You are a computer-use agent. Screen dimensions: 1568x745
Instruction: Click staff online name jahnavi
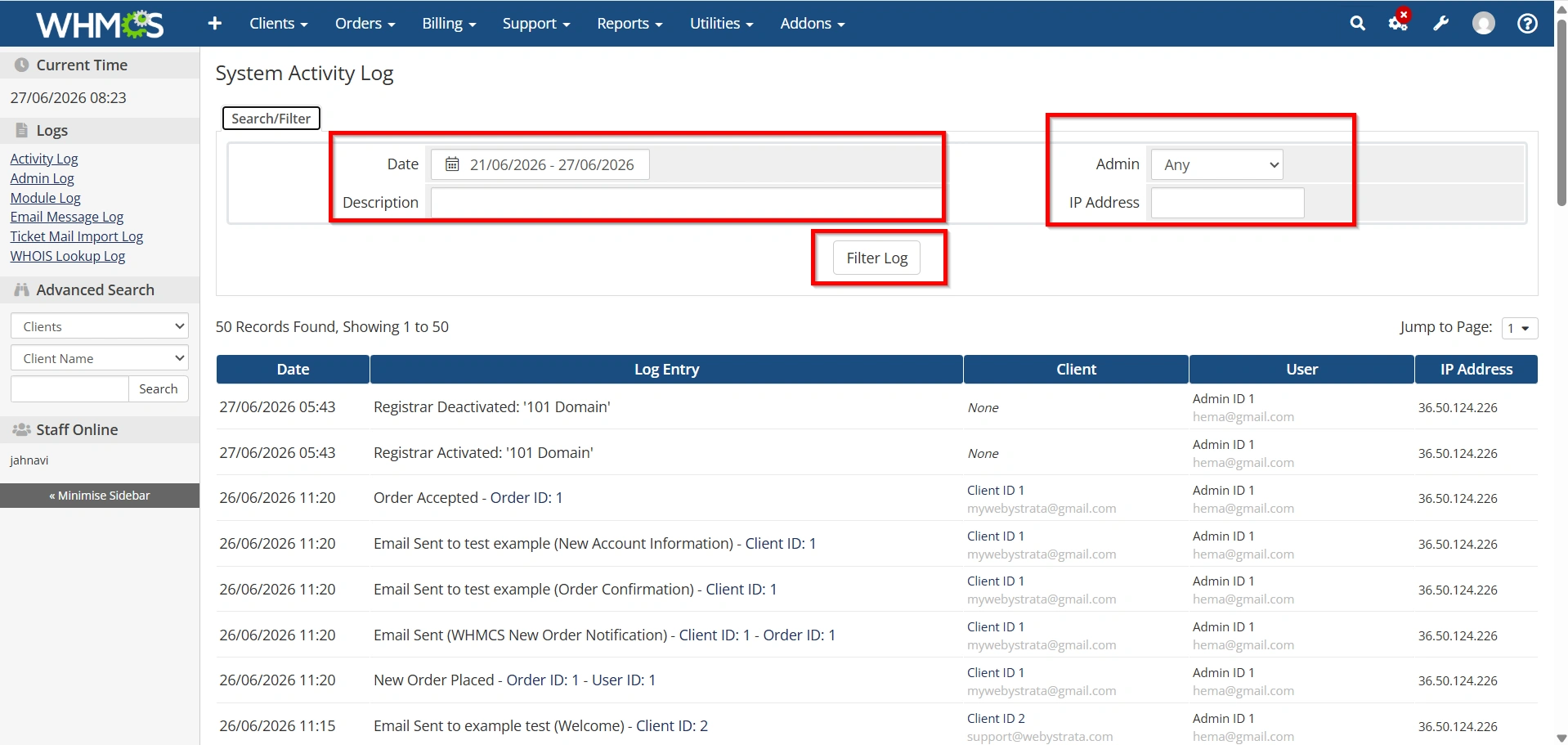pos(29,460)
